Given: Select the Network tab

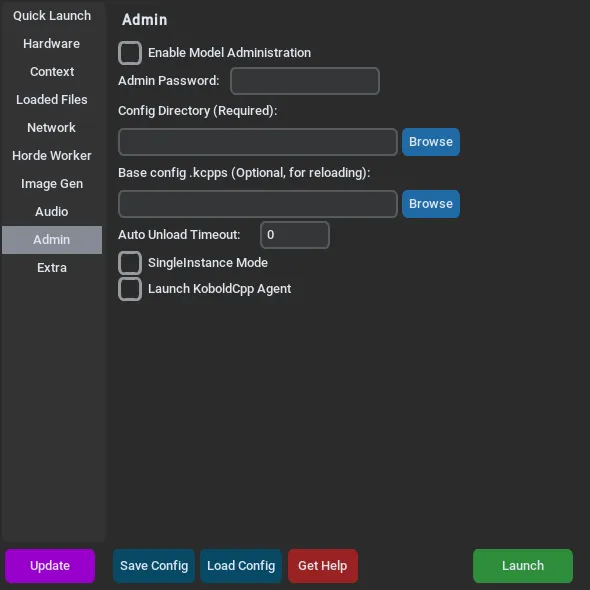Looking at the screenshot, I should 52,128.
